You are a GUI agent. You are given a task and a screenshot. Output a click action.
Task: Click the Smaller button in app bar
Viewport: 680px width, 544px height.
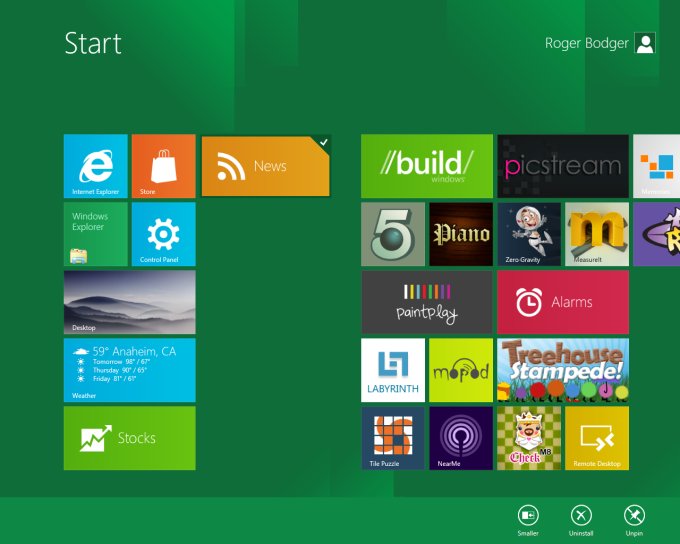click(x=528, y=521)
